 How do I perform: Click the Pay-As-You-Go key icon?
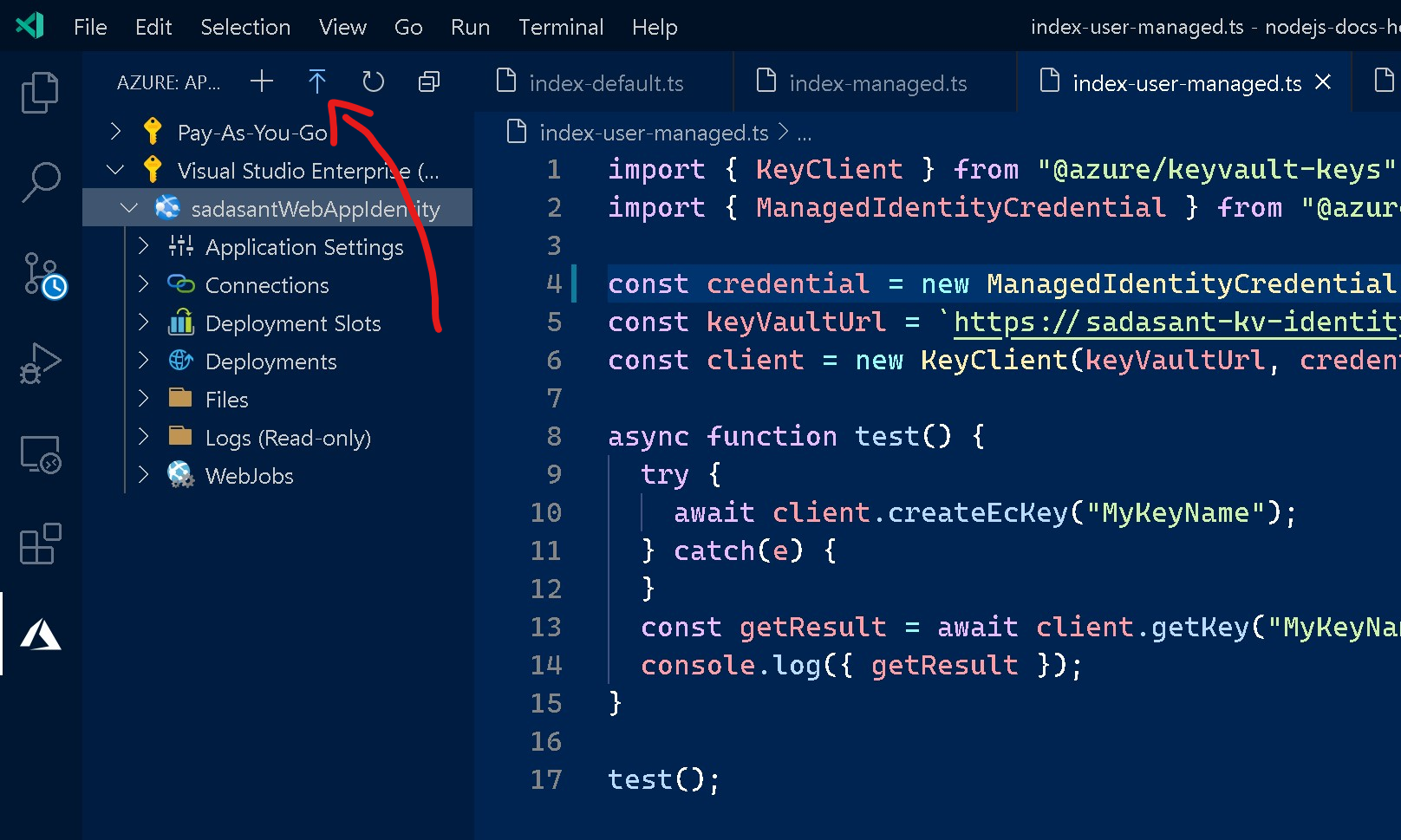pos(153,132)
